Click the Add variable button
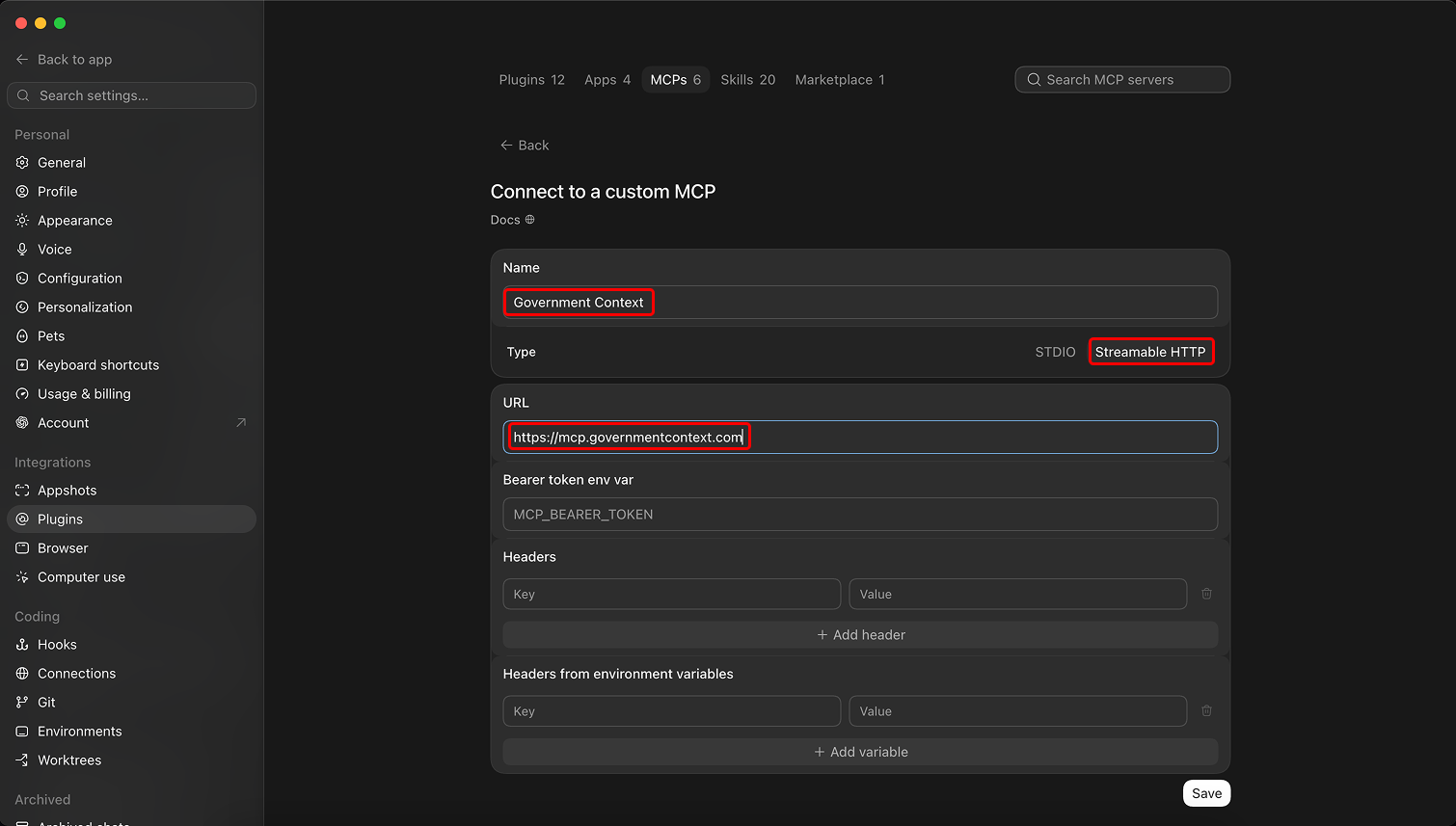Image resolution: width=1456 pixels, height=826 pixels. [x=860, y=752]
